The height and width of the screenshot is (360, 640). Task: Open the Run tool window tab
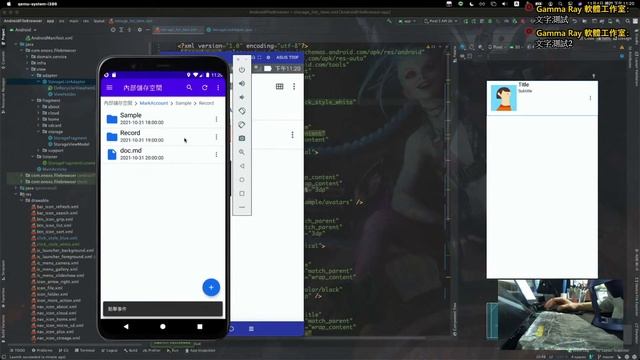point(173,350)
